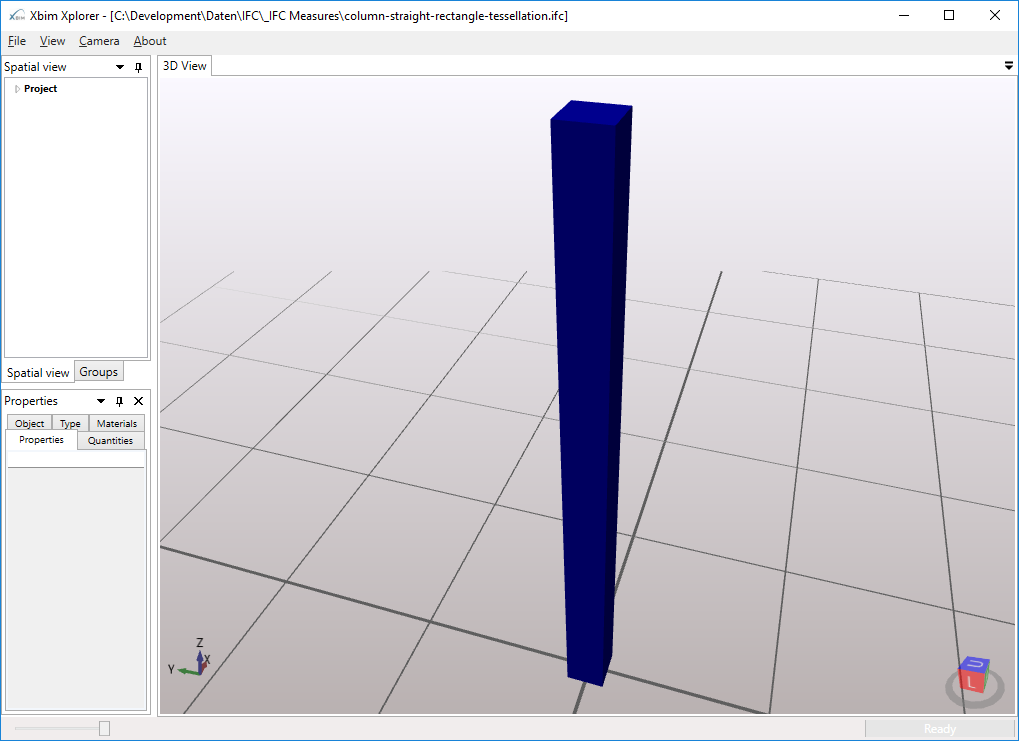The width and height of the screenshot is (1019, 741).
Task: Open the Type properties tab
Action: 69,422
